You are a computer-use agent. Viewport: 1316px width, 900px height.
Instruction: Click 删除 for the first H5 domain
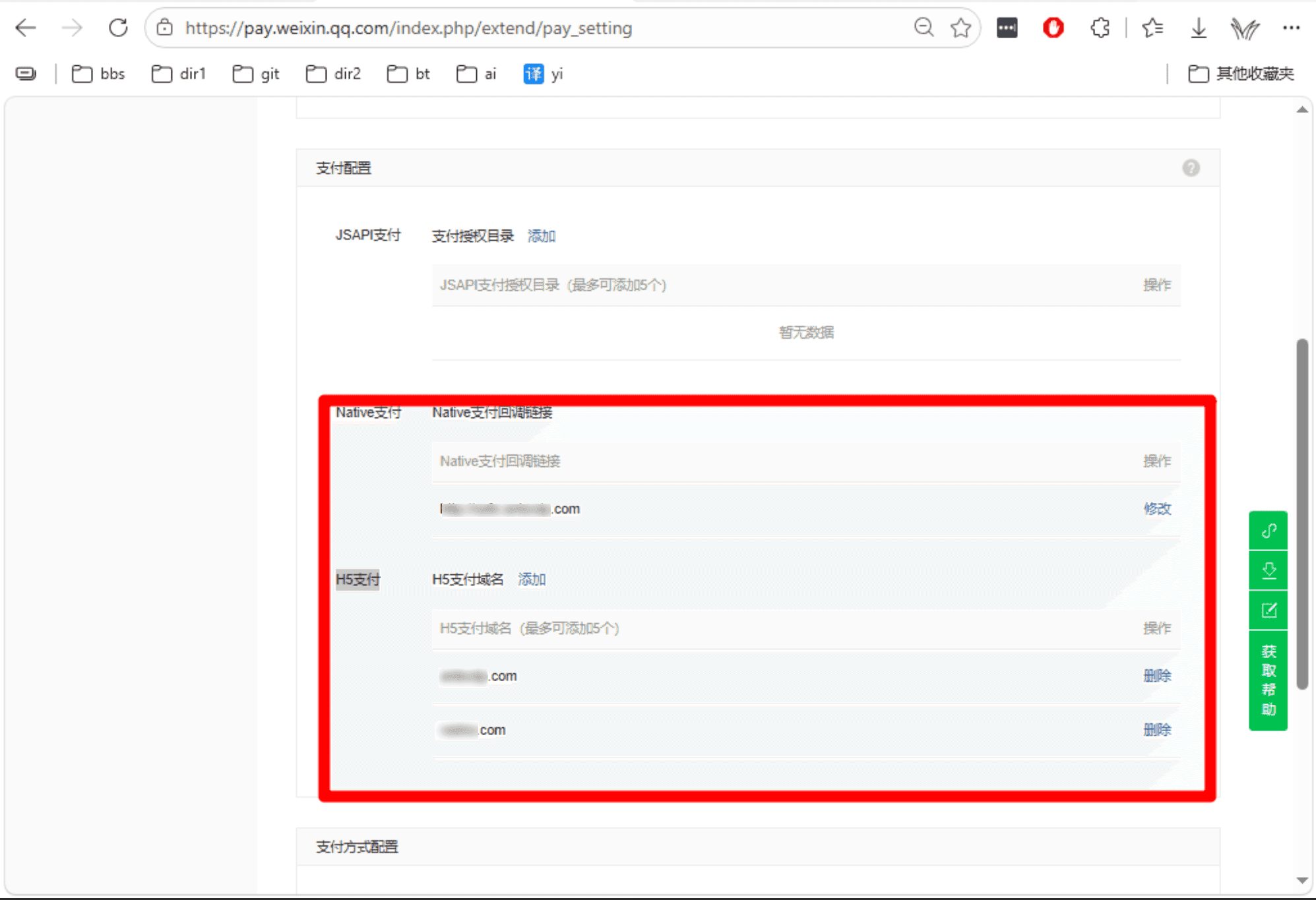[x=1157, y=676]
